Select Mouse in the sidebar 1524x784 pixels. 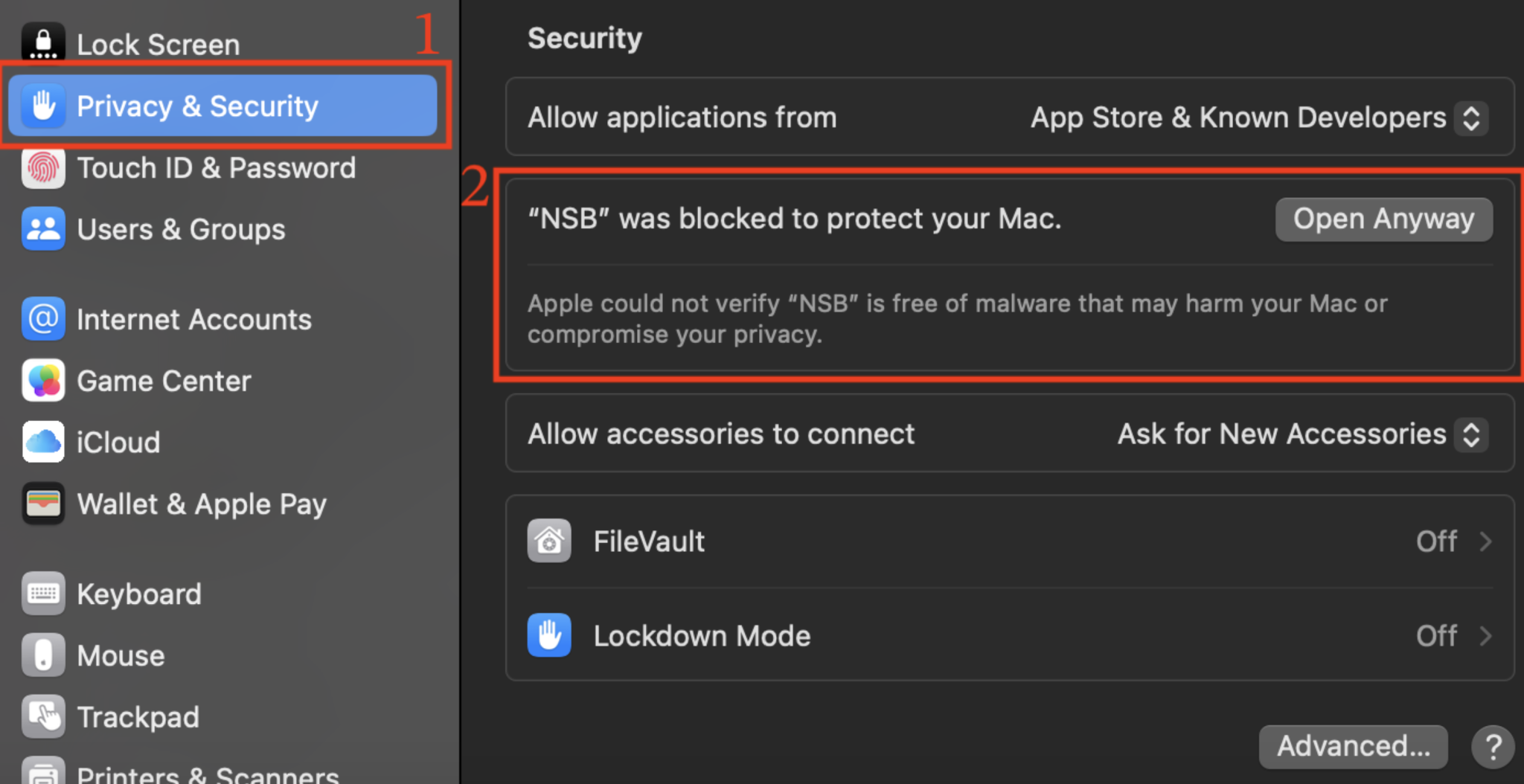pos(121,655)
